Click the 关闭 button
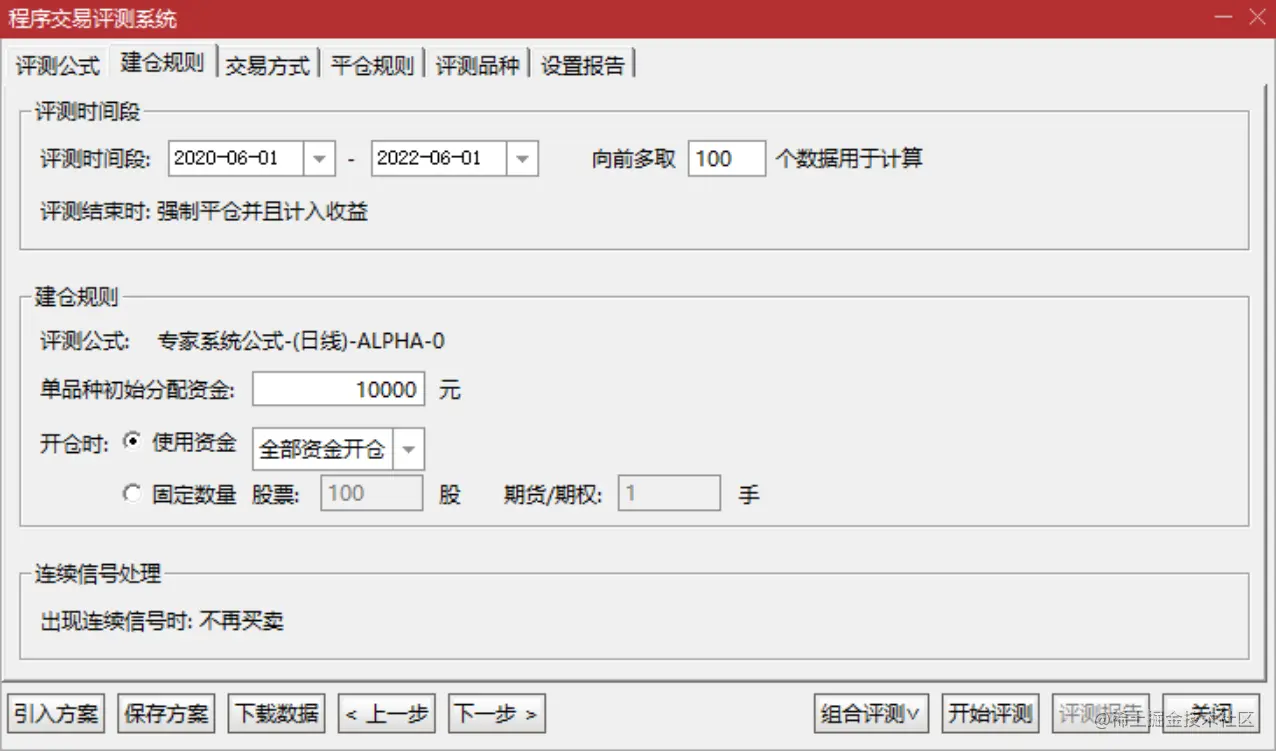The width and height of the screenshot is (1276, 751). [x=1210, y=714]
